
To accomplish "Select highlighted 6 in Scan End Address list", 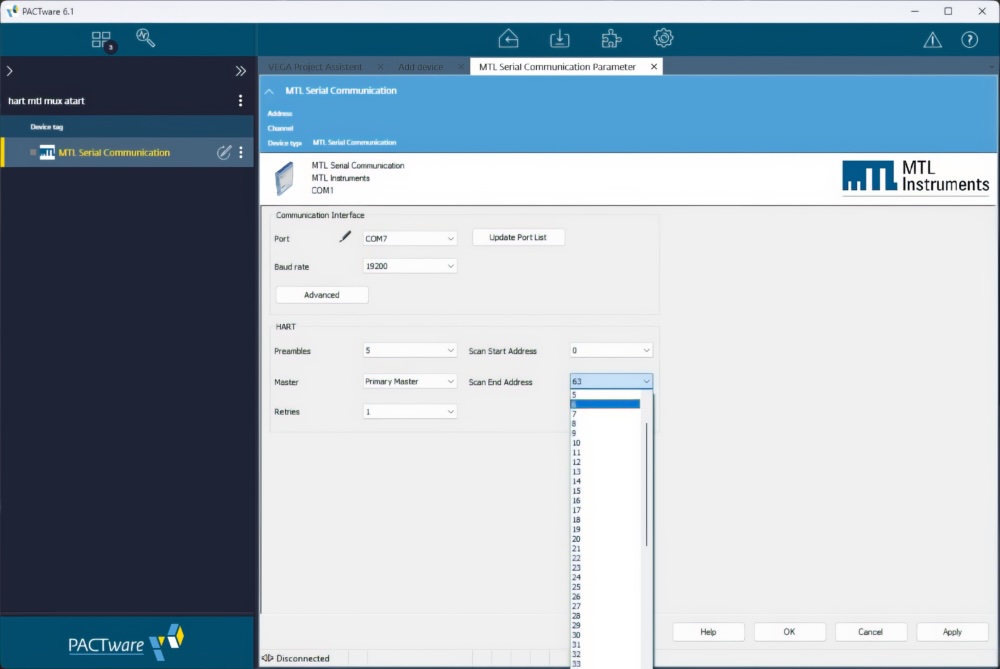I will pos(605,404).
